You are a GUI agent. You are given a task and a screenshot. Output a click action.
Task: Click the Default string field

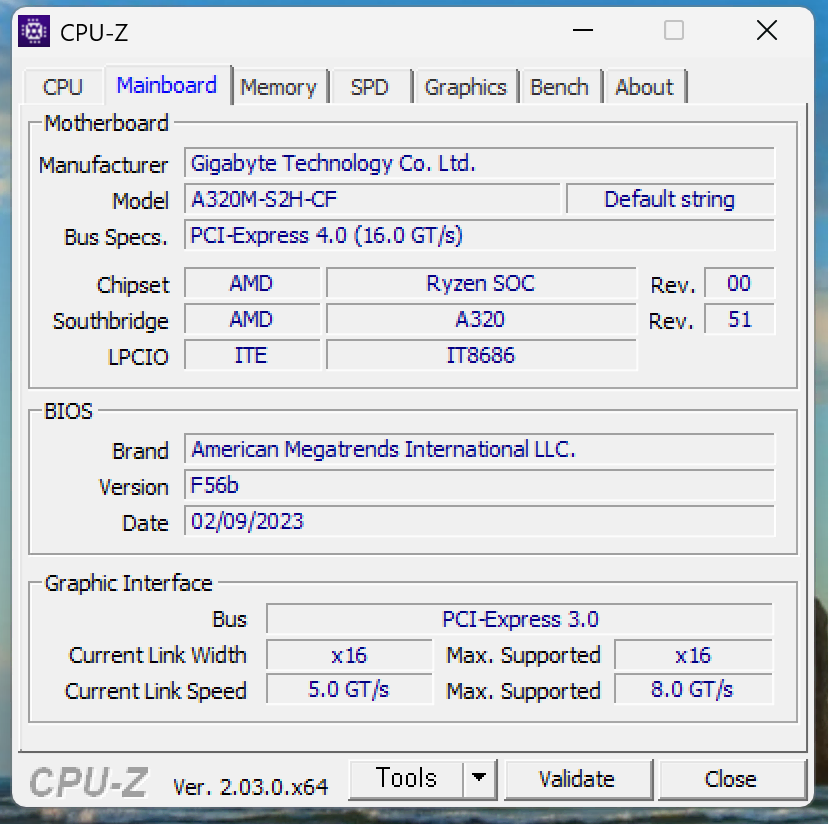[670, 199]
